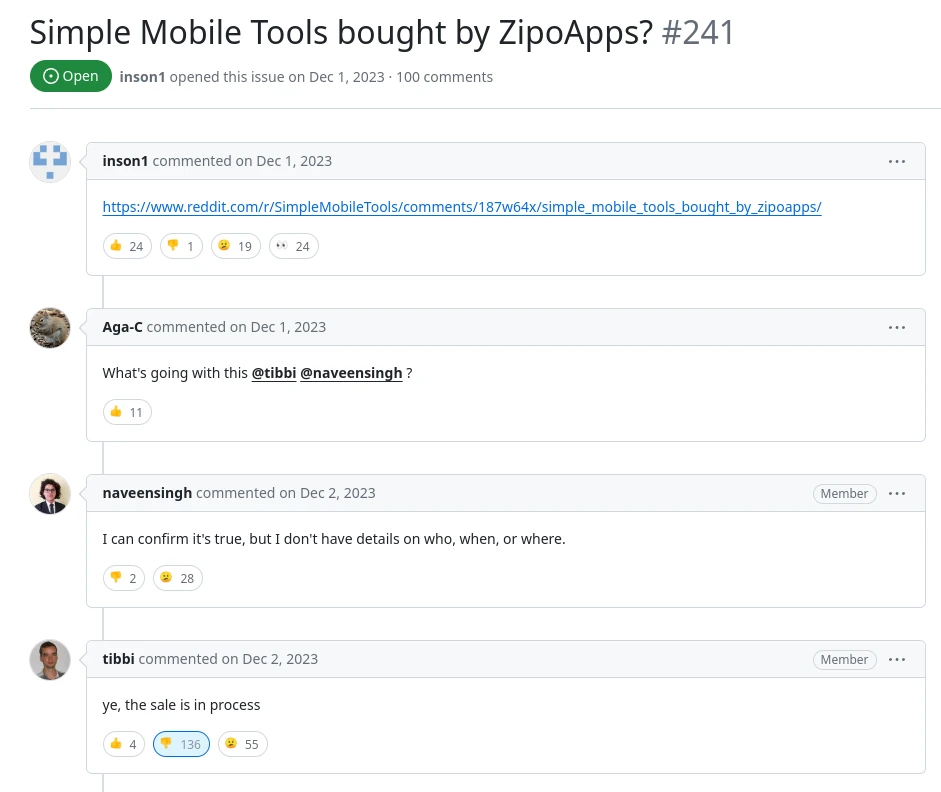The width and height of the screenshot is (941, 792).
Task: Toggle confused reaction showing 19
Action: 236,246
